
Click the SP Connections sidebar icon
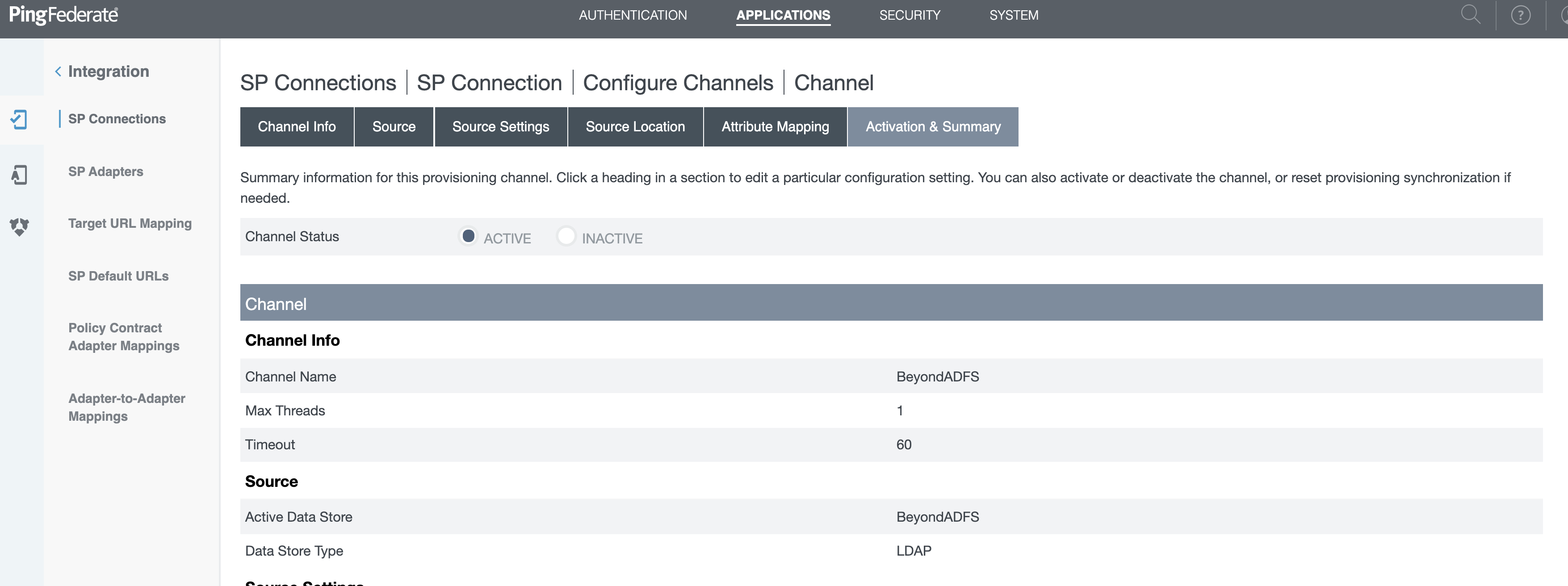20,119
